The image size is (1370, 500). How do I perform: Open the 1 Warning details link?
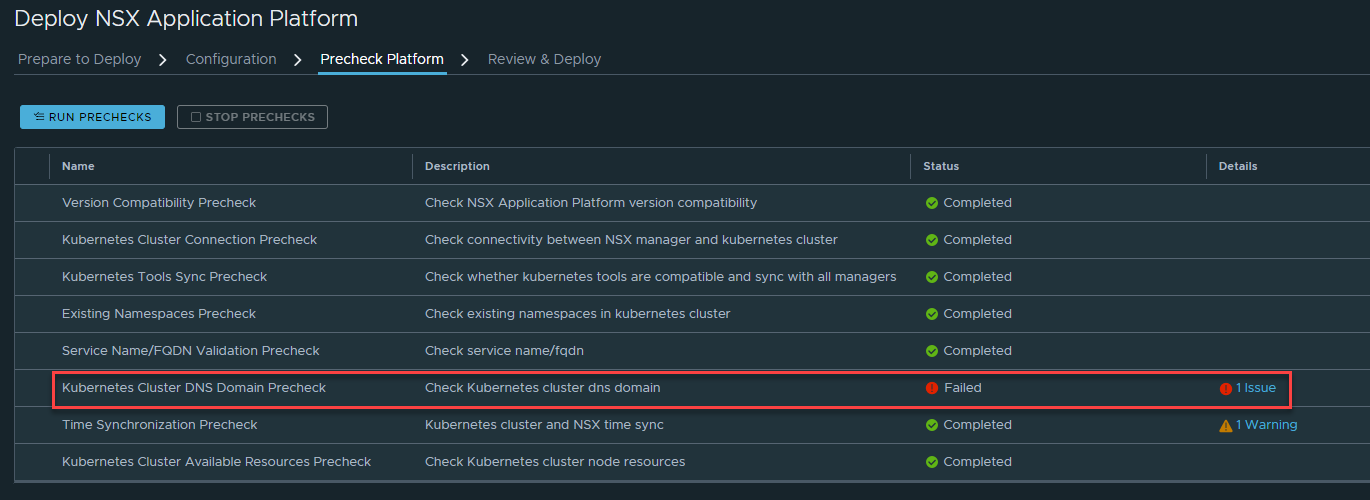click(1266, 425)
